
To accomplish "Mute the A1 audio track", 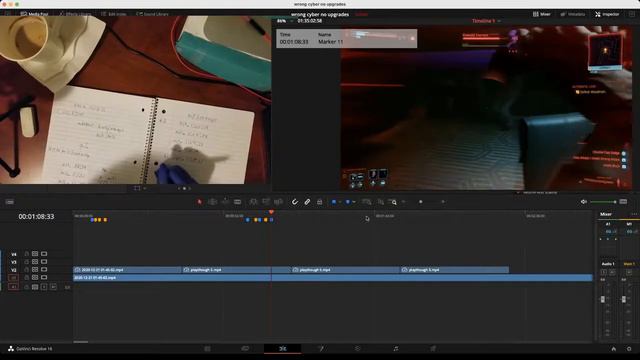I will tap(53, 287).
